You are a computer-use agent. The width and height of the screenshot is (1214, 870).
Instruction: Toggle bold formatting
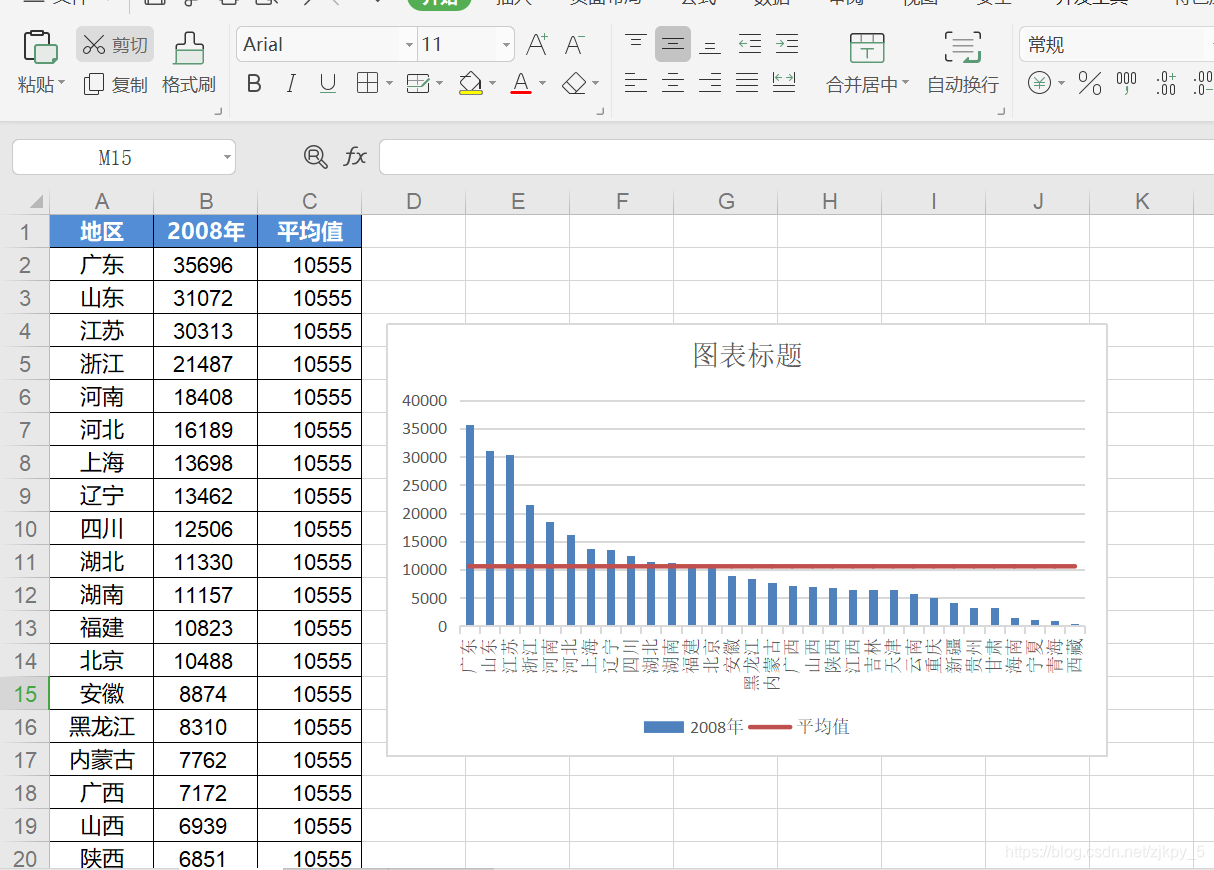254,84
